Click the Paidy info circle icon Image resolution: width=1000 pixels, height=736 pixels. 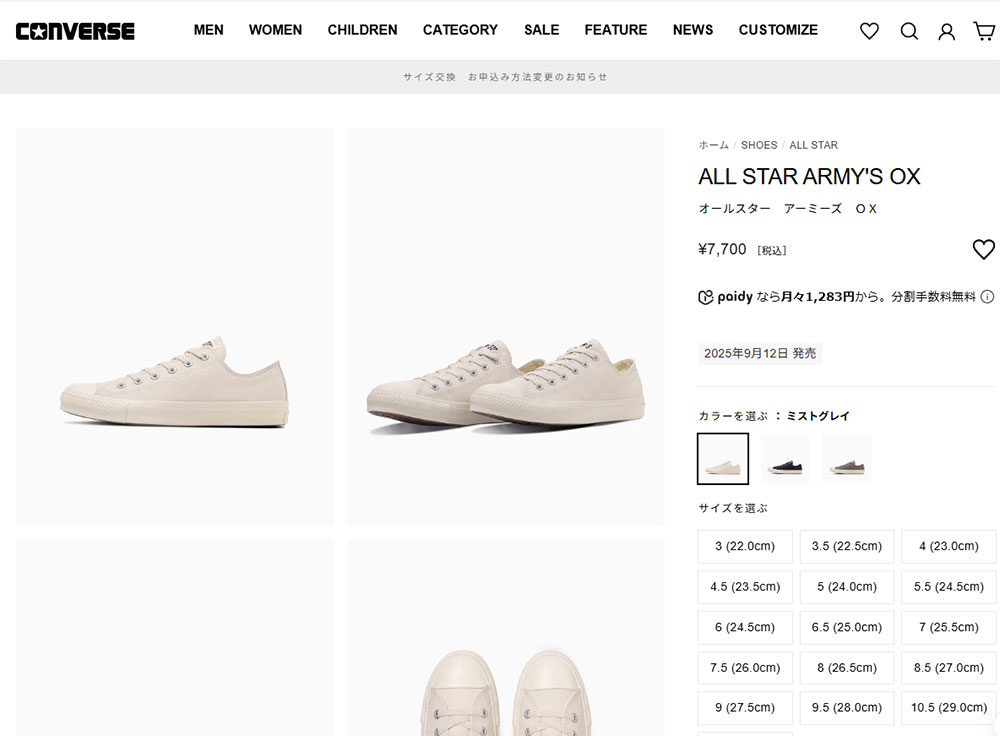pyautogui.click(x=987, y=297)
